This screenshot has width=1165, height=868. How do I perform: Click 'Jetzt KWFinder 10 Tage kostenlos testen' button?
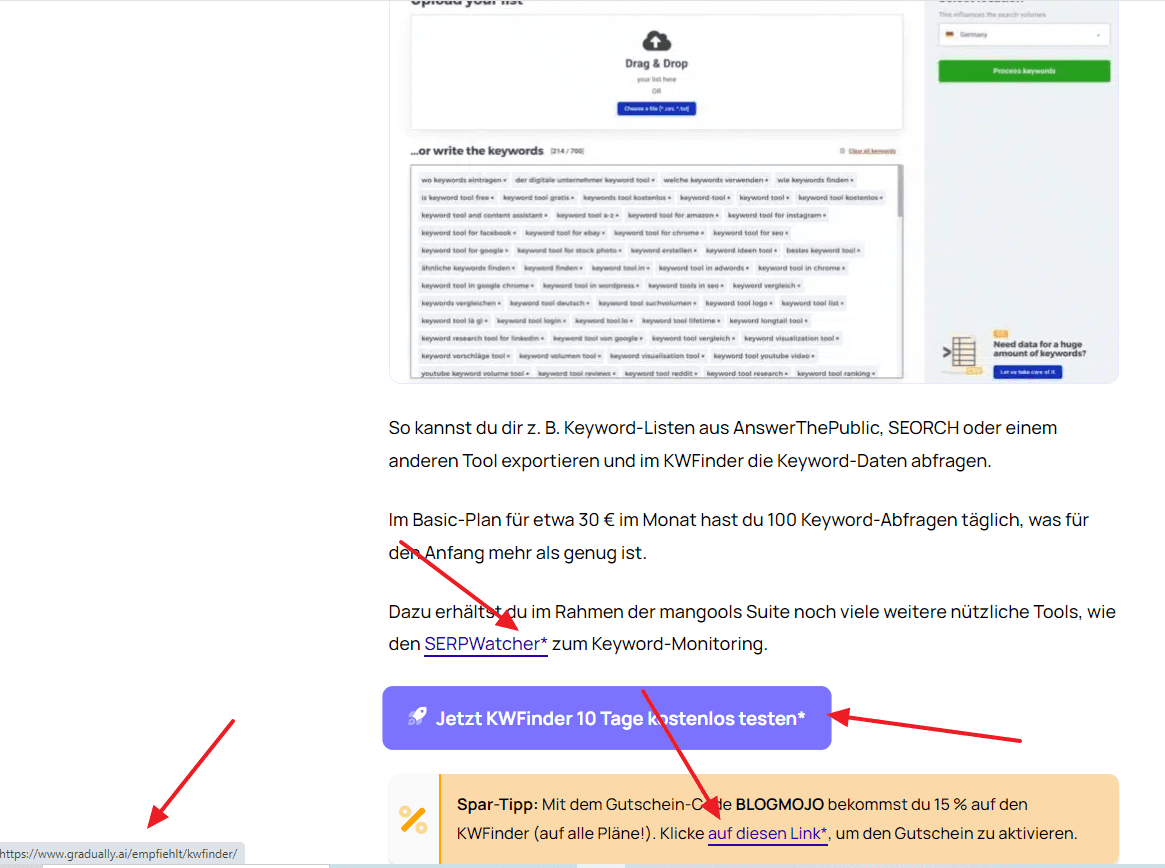coord(607,718)
